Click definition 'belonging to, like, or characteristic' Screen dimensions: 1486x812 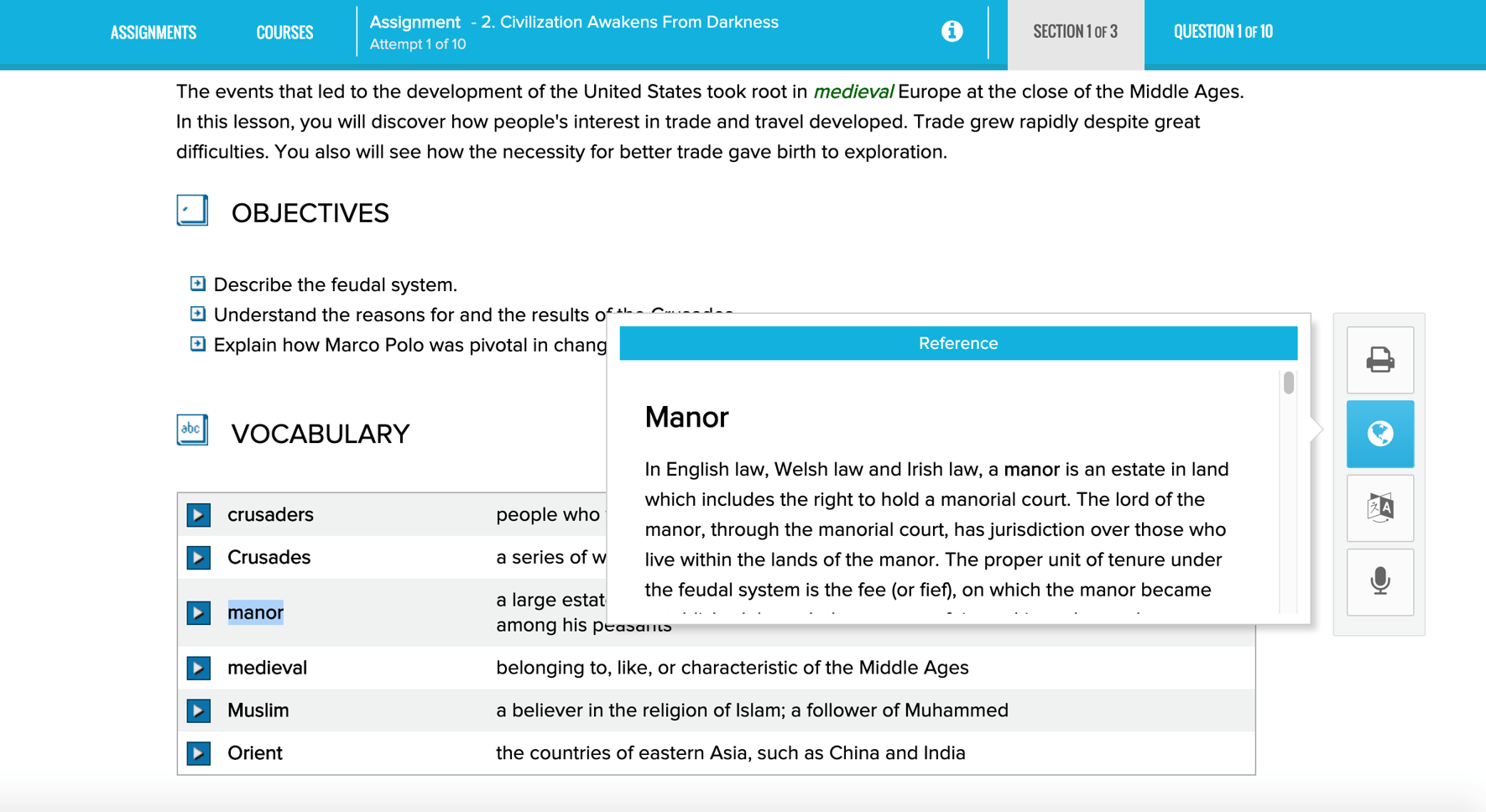pyautogui.click(x=732, y=668)
